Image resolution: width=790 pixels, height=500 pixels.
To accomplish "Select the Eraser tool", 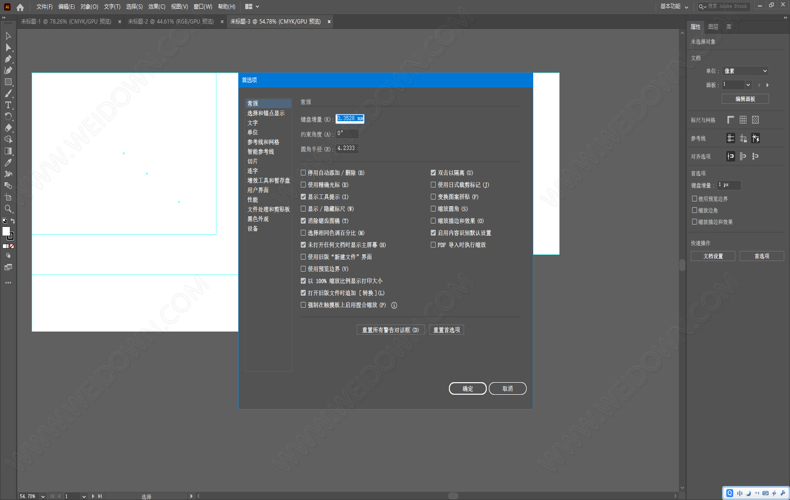I will [x=8, y=128].
